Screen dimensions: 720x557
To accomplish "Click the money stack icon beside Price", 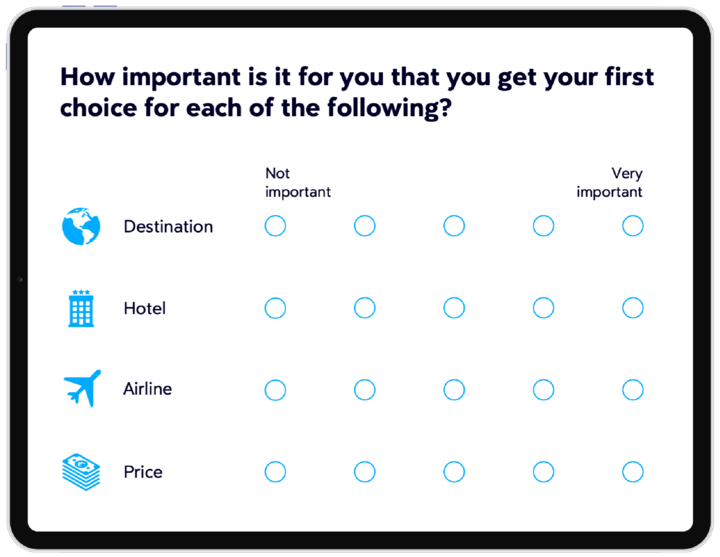I will (x=81, y=471).
